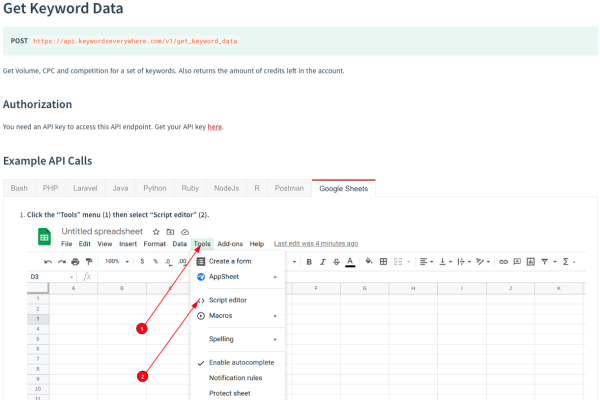600x400 pixels.
Task: Open the Tools menu in the spreadsheet
Action: (x=202, y=244)
